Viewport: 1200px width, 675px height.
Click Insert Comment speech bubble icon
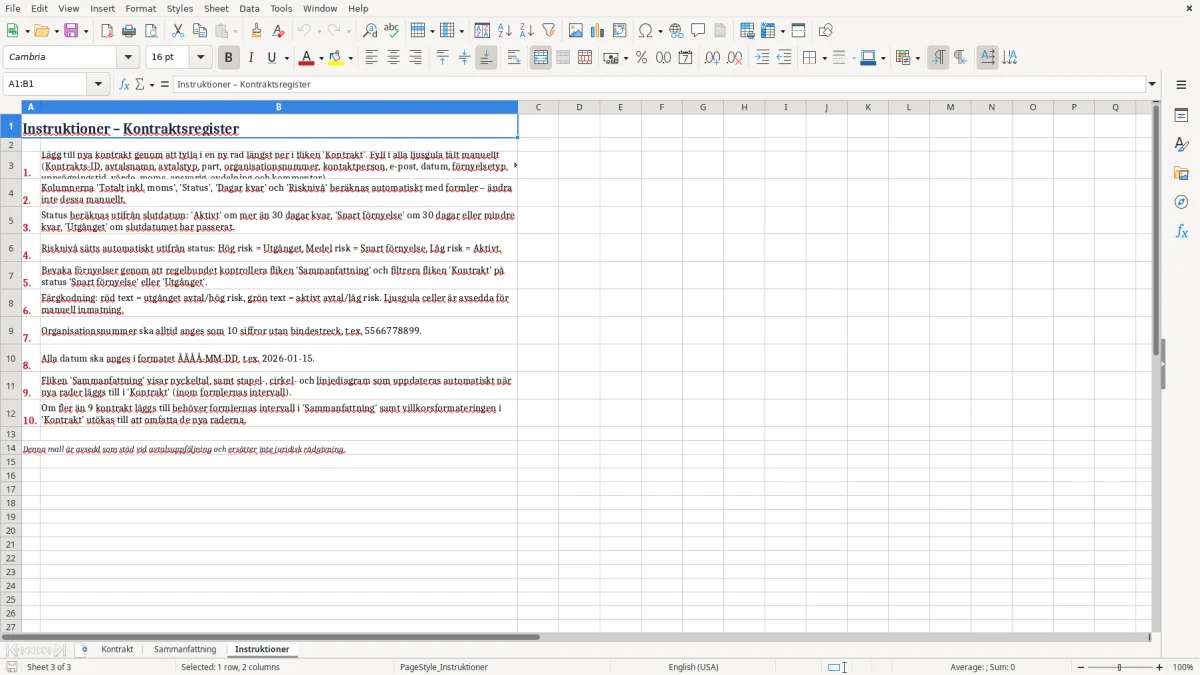point(698,31)
